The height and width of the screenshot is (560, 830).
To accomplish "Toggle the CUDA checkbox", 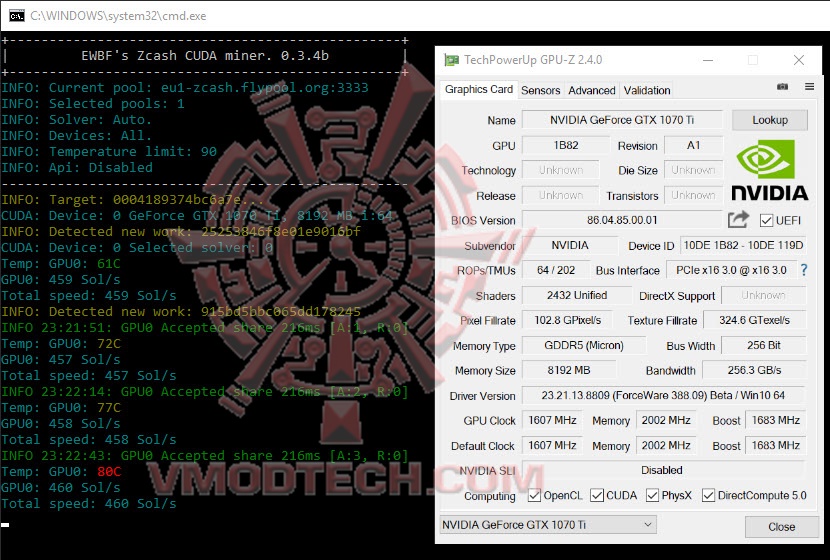I will click(x=597, y=495).
